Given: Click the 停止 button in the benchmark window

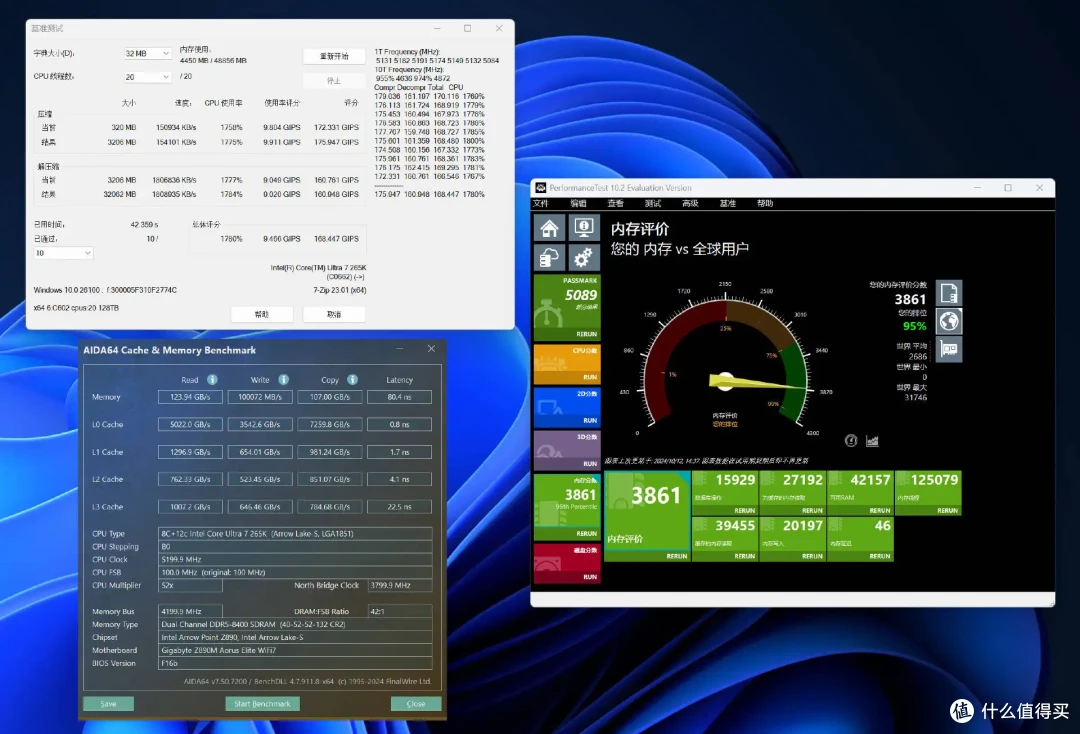Looking at the screenshot, I should (334, 81).
